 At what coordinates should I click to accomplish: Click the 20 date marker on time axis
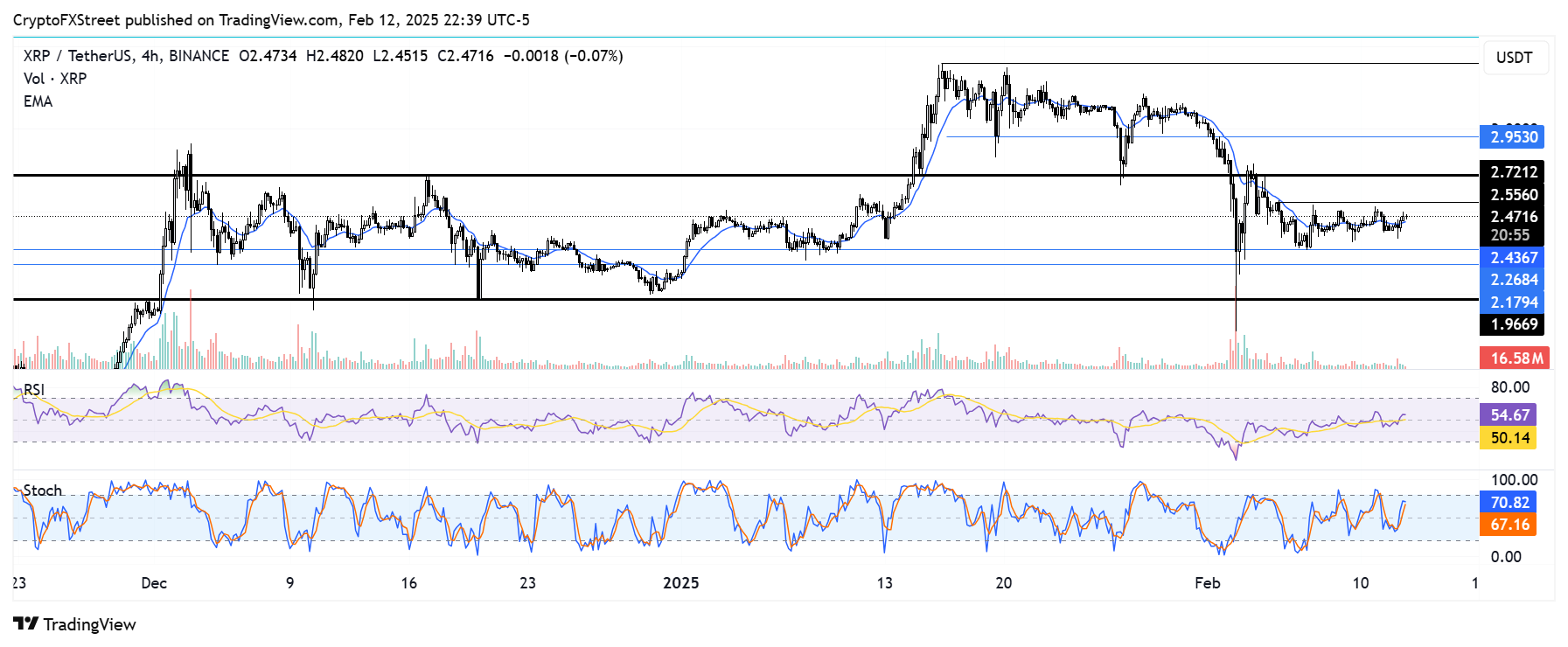pyautogui.click(x=1004, y=583)
